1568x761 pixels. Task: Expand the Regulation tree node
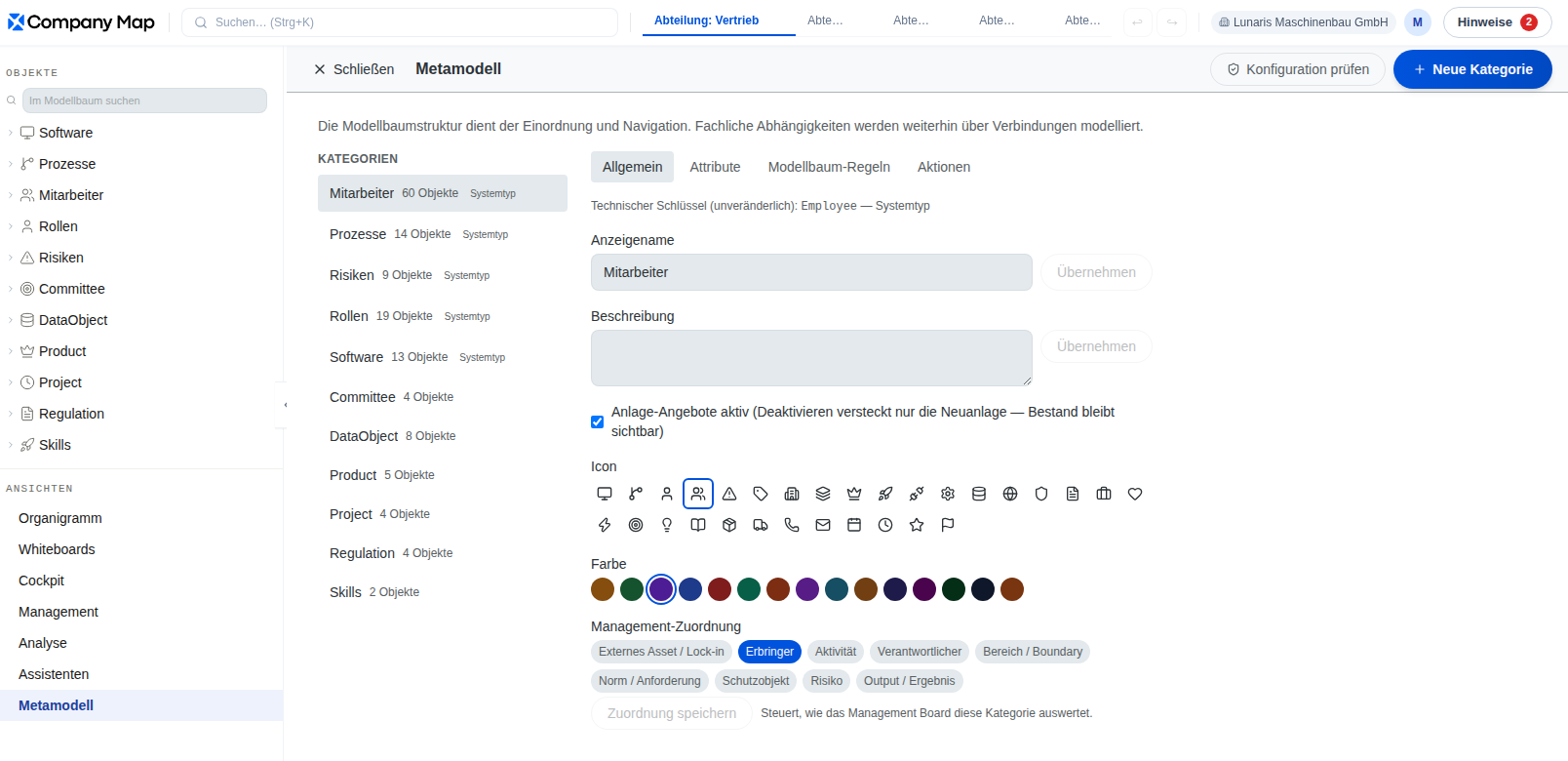11,414
